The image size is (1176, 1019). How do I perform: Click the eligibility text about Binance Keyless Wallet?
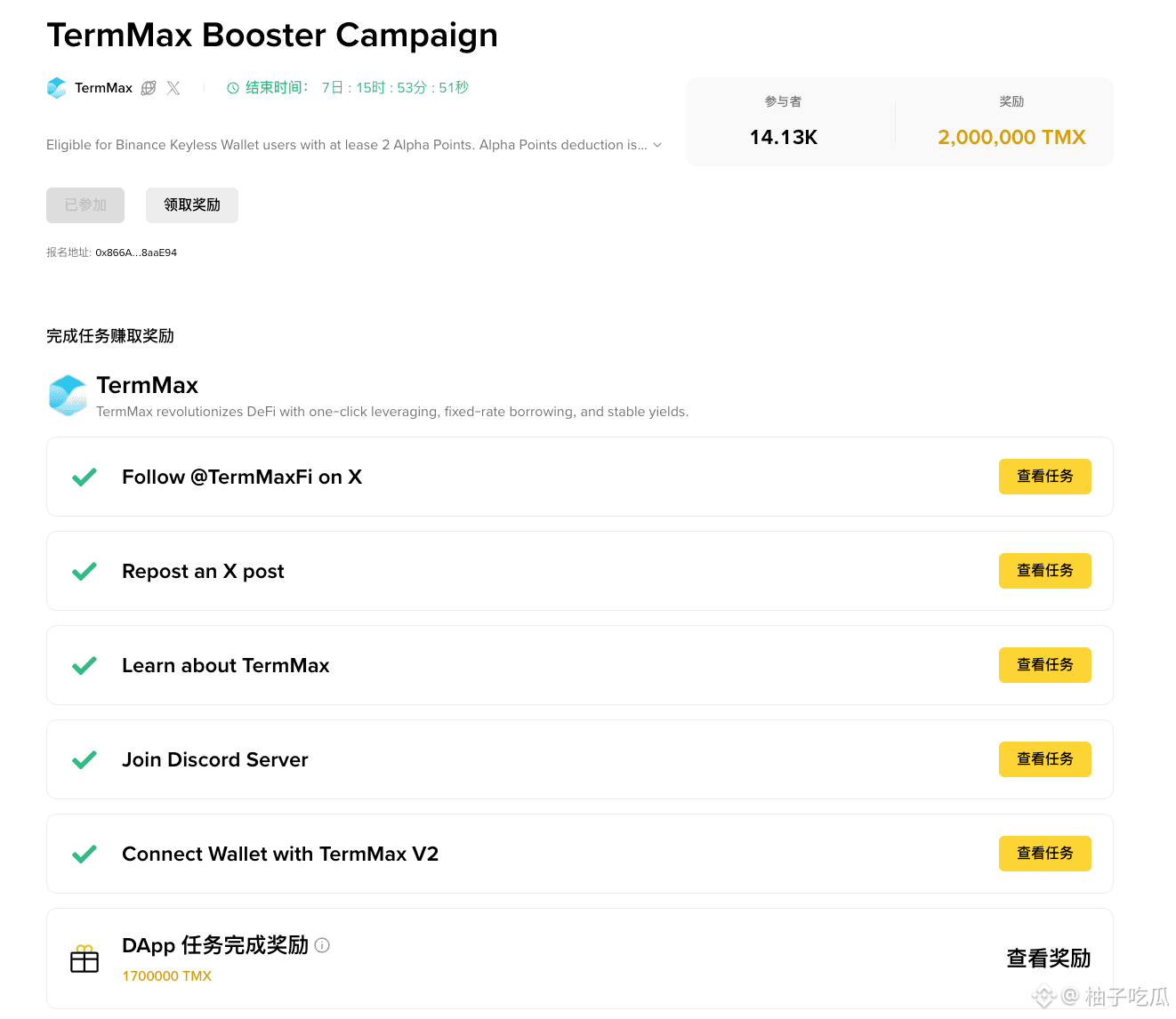[x=347, y=145]
